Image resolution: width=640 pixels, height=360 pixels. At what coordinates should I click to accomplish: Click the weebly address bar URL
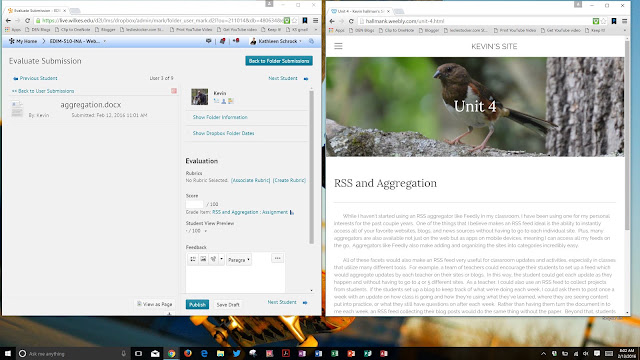pos(404,21)
